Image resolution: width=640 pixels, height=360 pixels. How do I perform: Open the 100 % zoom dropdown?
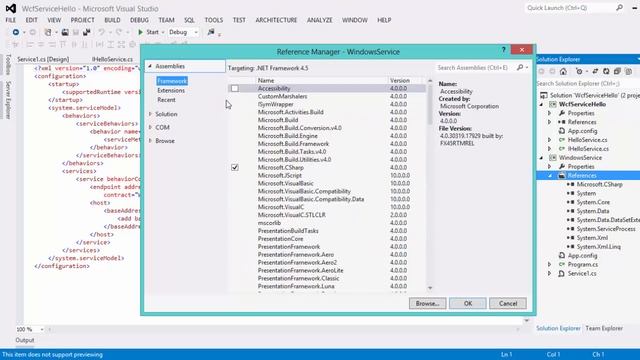coord(42,329)
